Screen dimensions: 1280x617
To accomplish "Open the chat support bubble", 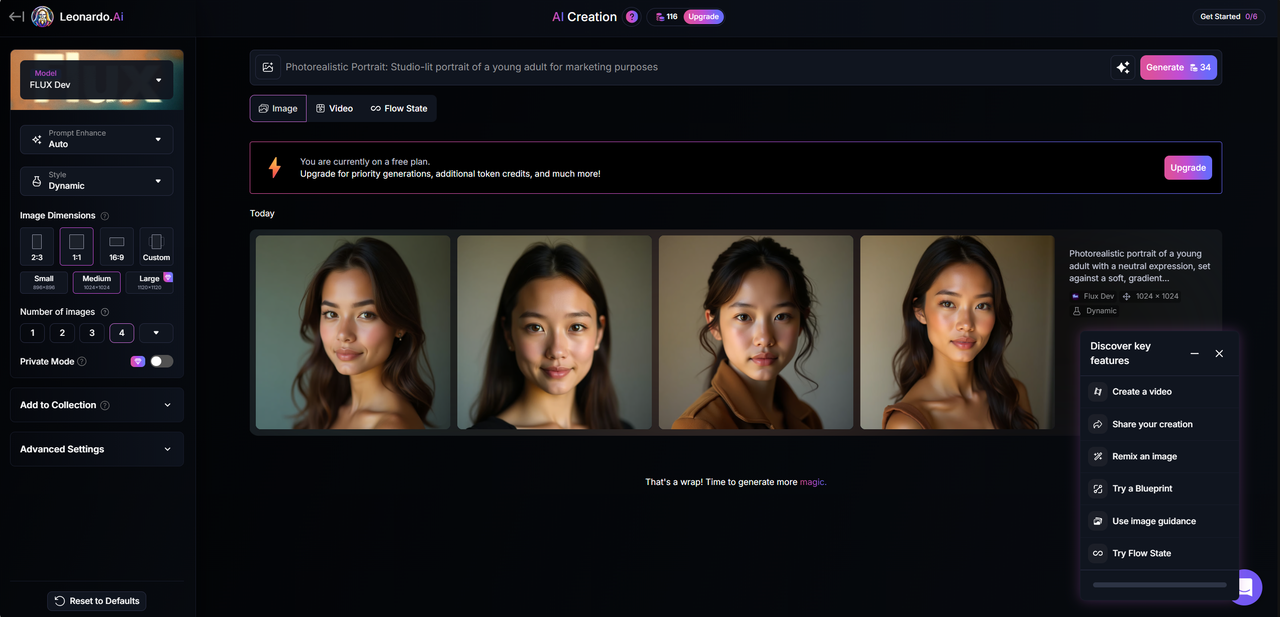I will click(x=1246, y=587).
